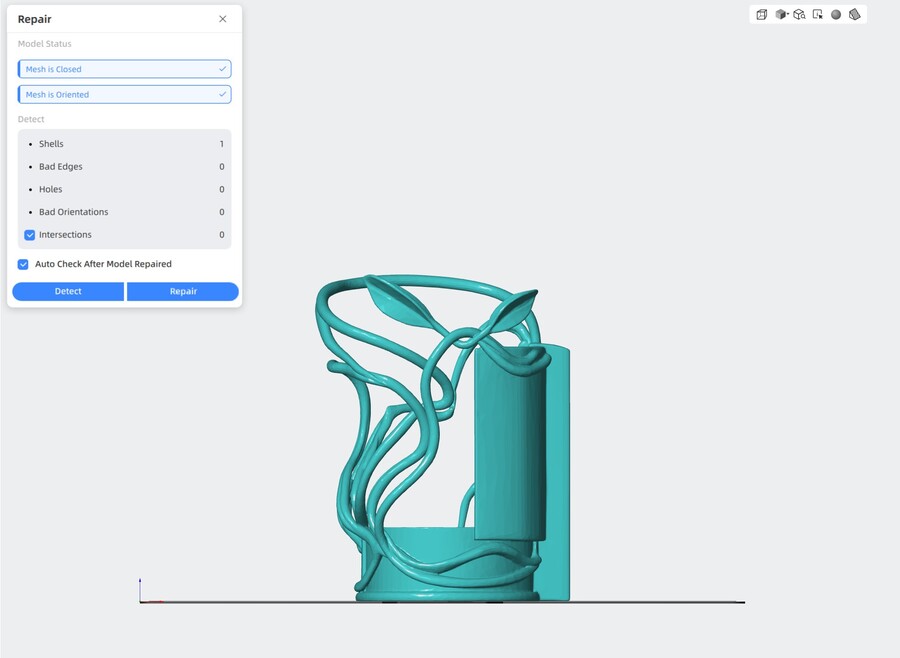Click the wireframe box view icon
This screenshot has height=658, width=900.
click(x=762, y=14)
